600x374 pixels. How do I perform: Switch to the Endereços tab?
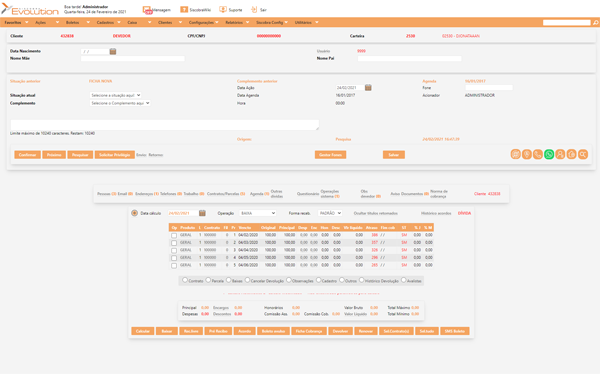coord(147,194)
